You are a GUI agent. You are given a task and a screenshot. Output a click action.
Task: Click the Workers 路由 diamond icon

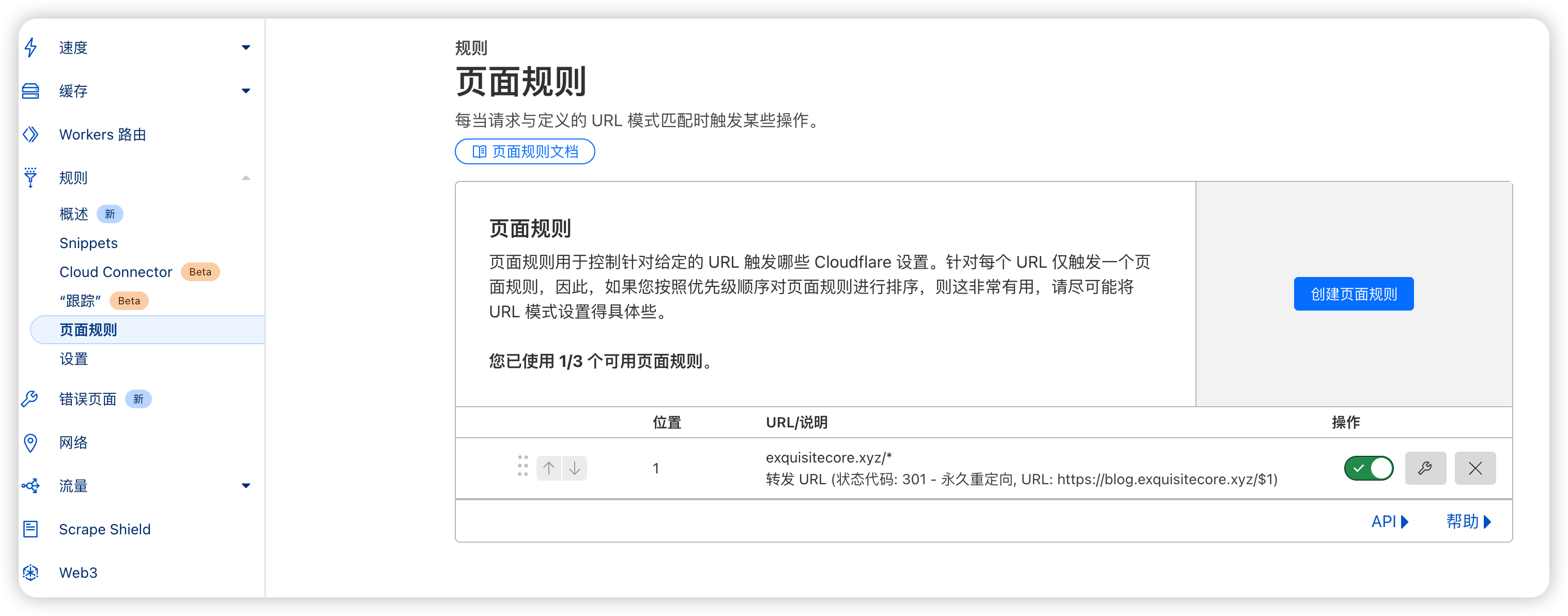pos(30,134)
